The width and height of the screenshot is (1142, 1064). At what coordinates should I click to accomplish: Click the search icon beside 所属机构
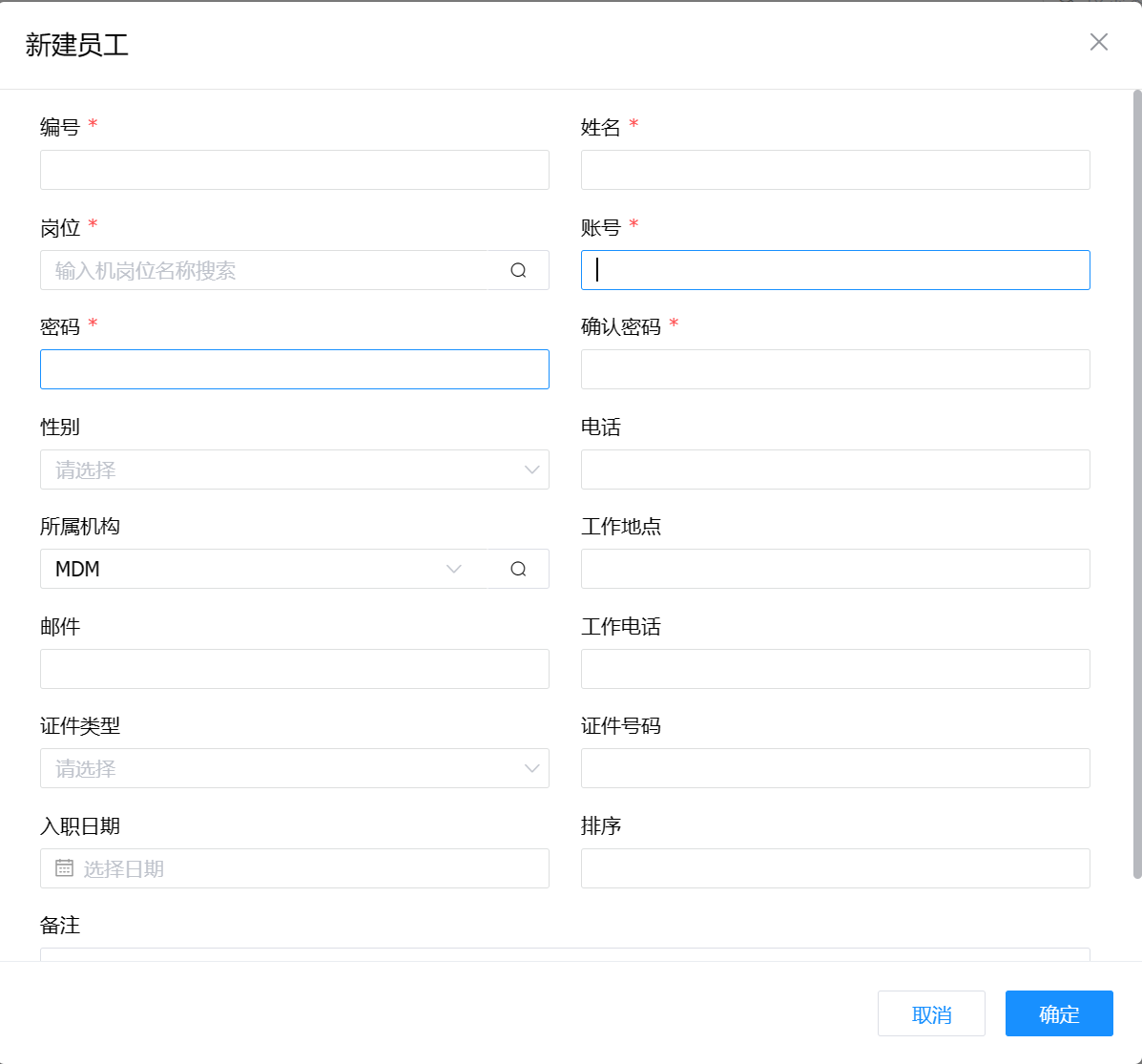tap(518, 569)
